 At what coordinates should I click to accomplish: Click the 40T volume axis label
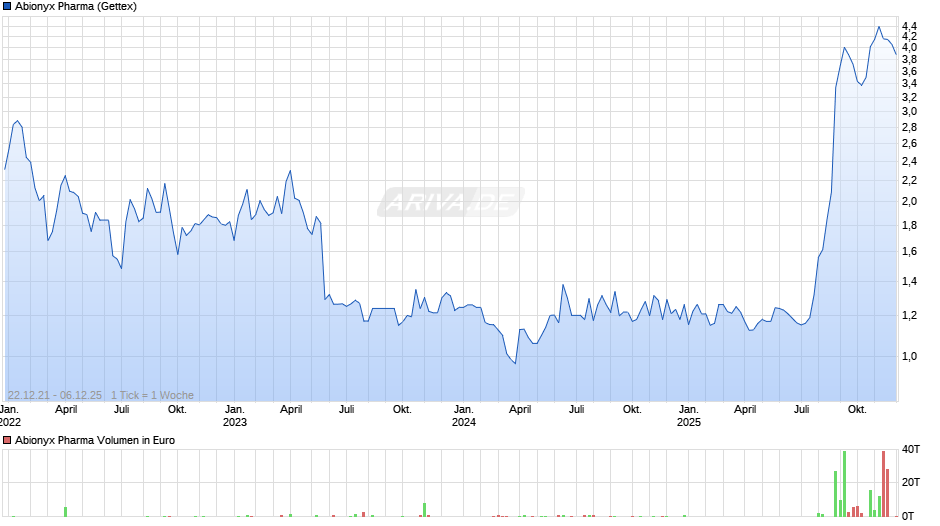coord(911,449)
